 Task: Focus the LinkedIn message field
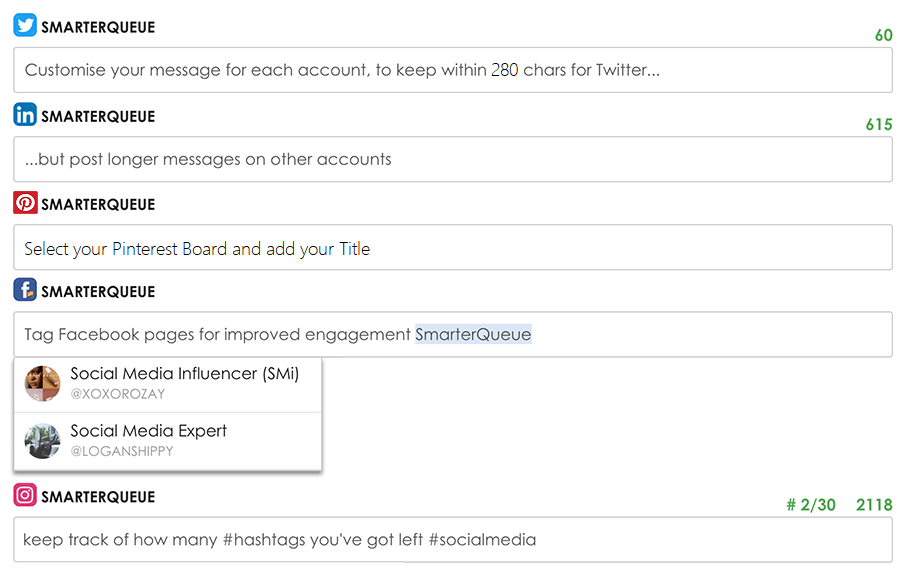pyautogui.click(x=453, y=159)
